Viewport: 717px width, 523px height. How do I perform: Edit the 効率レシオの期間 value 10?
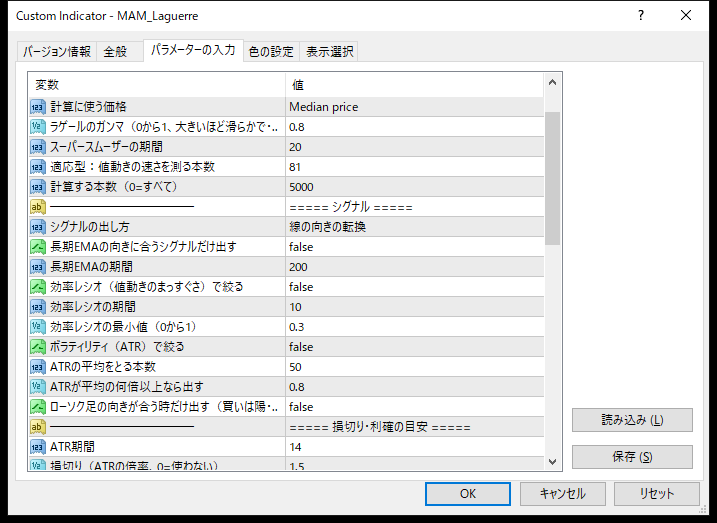point(415,307)
